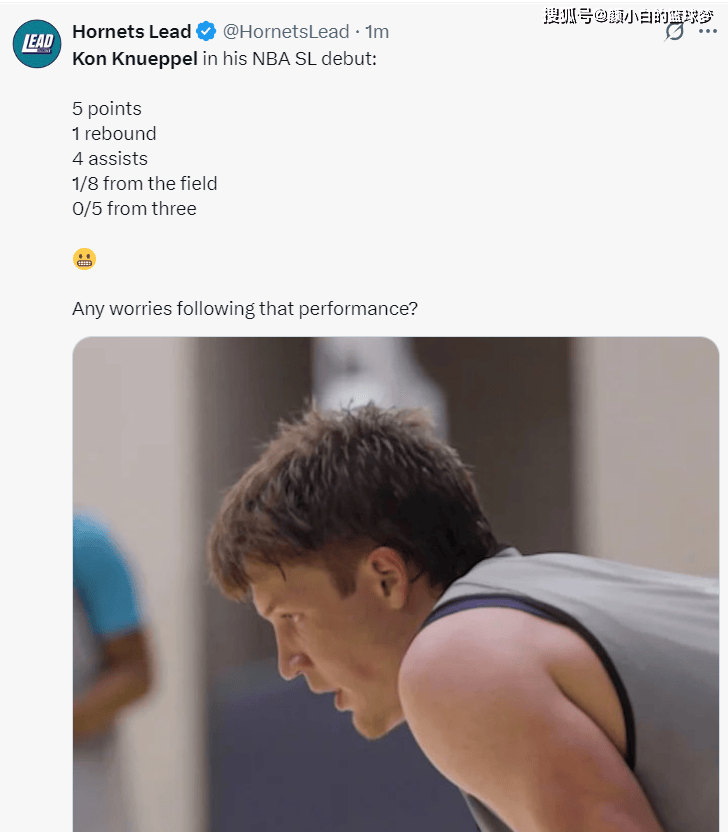
Task: Click the "1/8 from the field" line
Action: pos(144,184)
